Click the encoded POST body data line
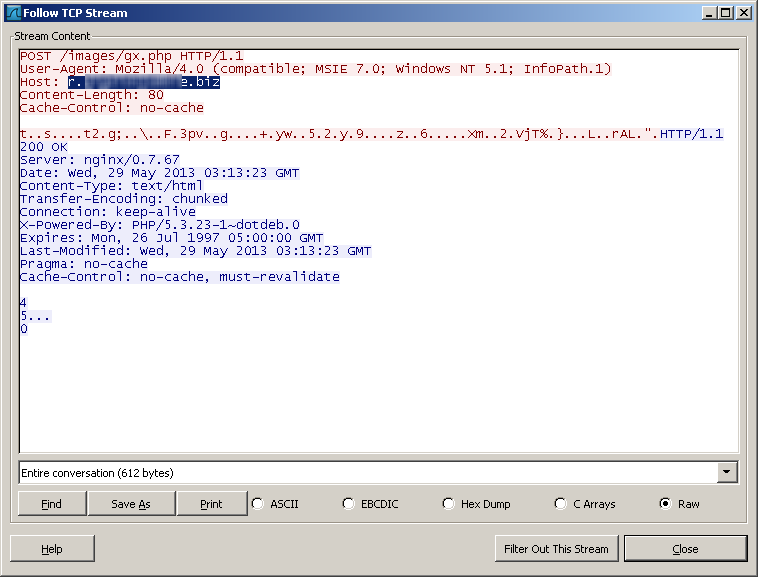The width and height of the screenshot is (758, 577). tap(339, 134)
